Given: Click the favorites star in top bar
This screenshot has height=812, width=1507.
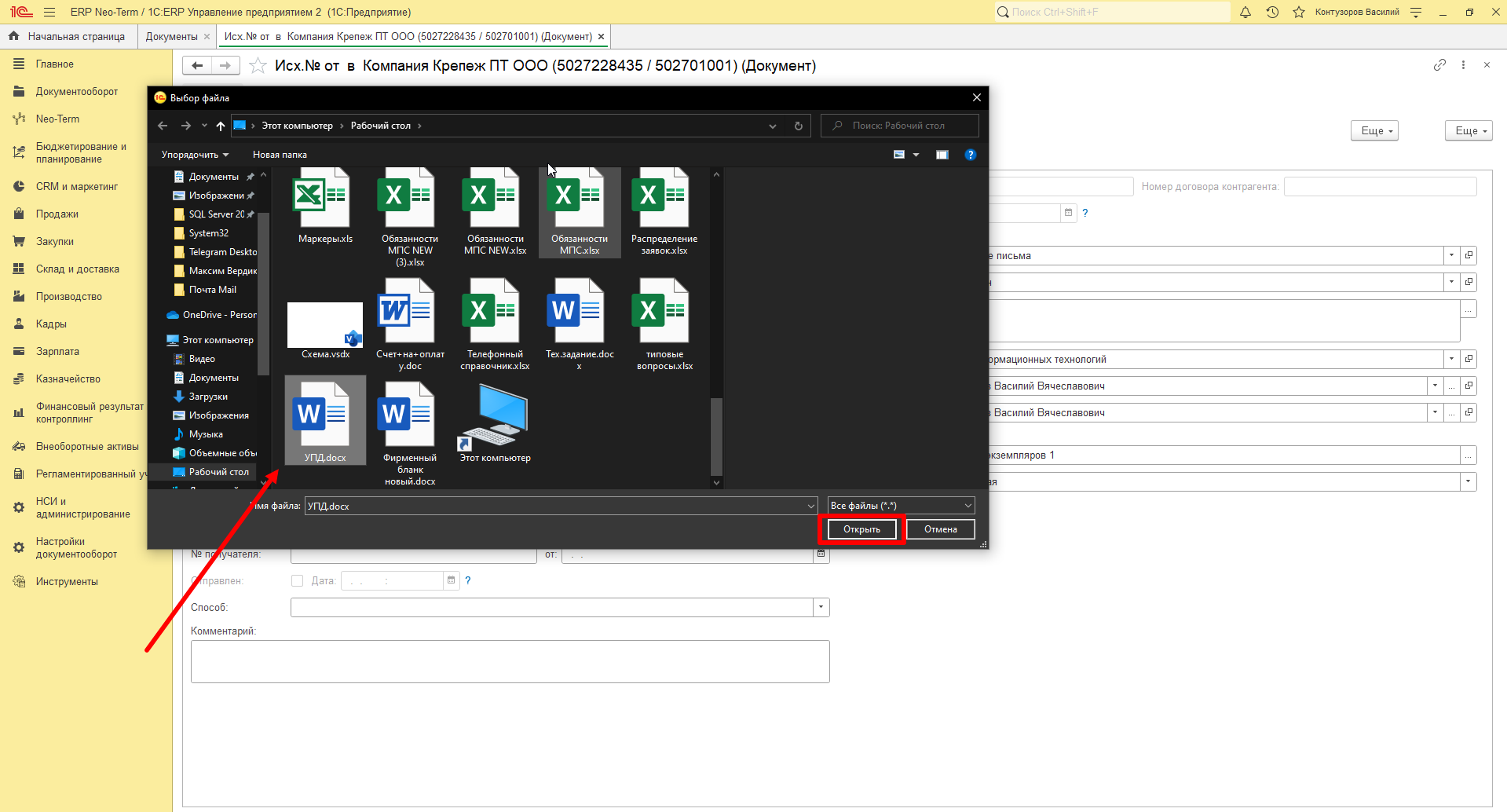Looking at the screenshot, I should click(x=1299, y=12).
